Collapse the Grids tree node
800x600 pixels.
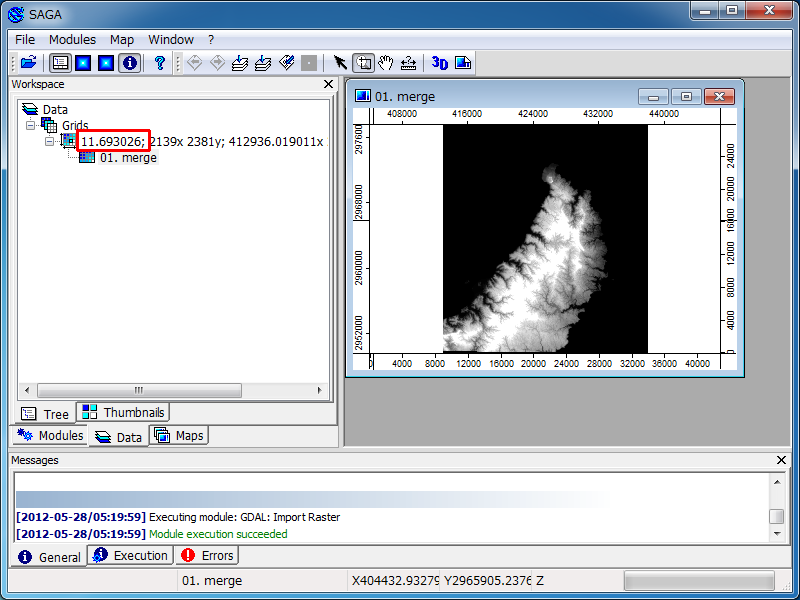pyautogui.click(x=31, y=126)
